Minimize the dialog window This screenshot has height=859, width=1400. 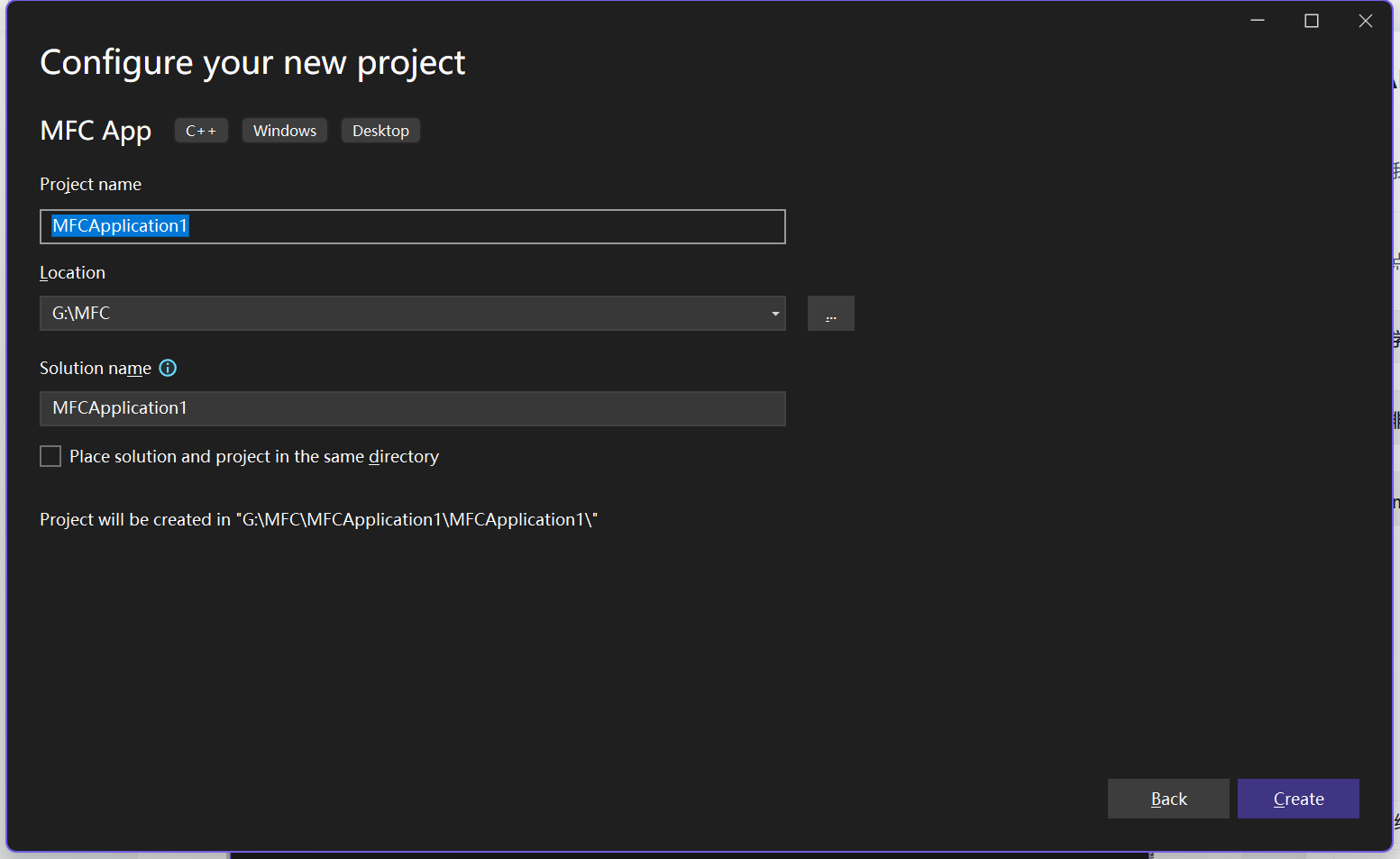pos(1258,21)
